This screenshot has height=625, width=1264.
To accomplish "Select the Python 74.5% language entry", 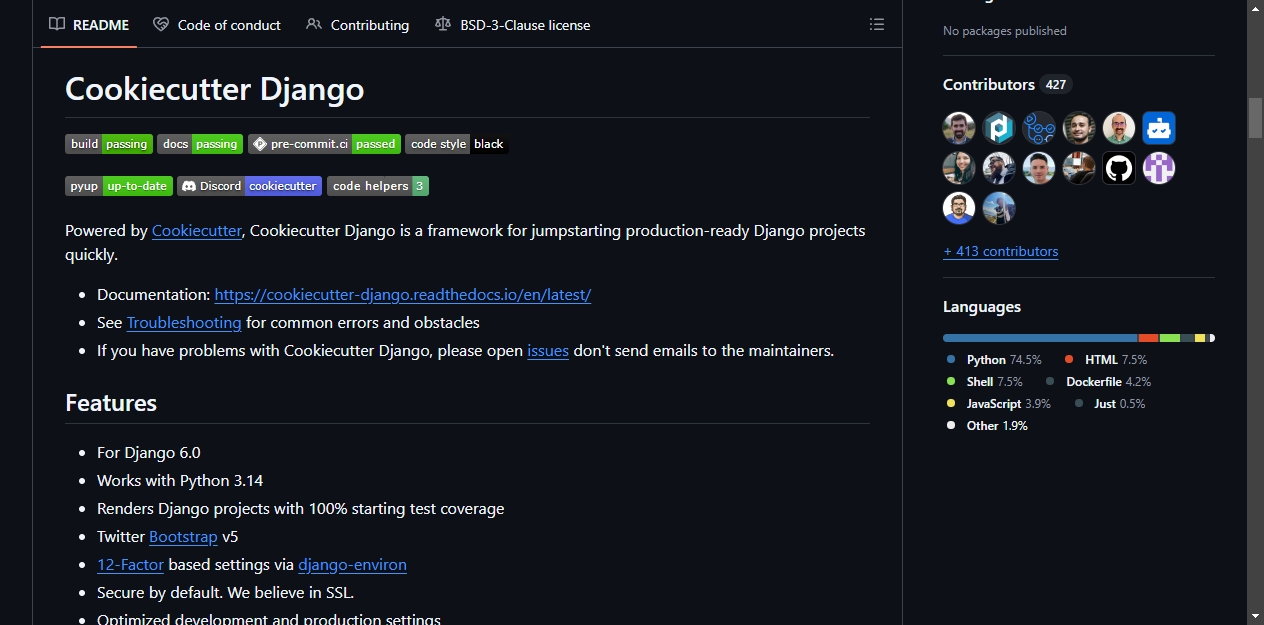I will pos(994,359).
